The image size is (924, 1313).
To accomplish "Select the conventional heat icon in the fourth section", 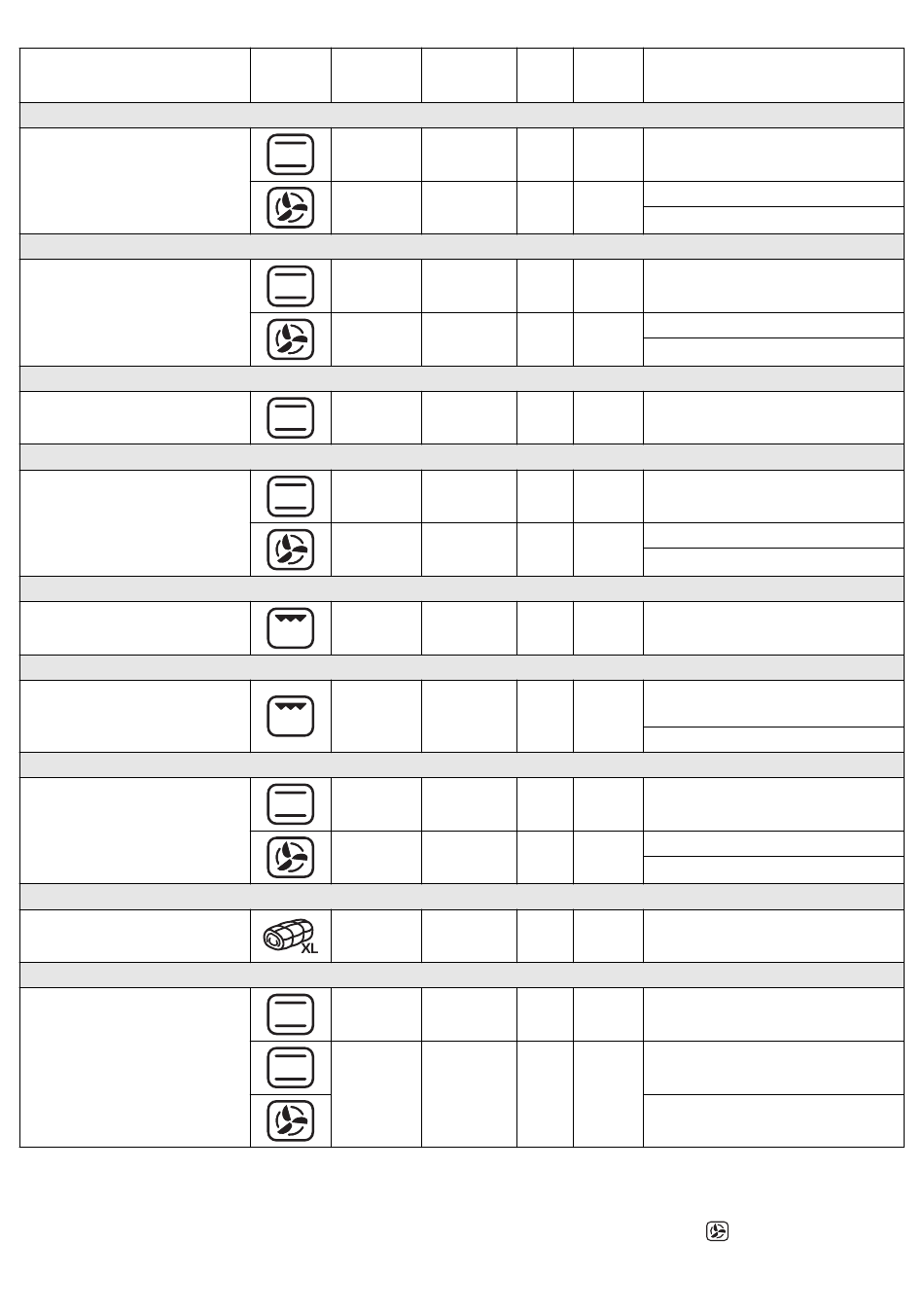I will (x=291, y=496).
